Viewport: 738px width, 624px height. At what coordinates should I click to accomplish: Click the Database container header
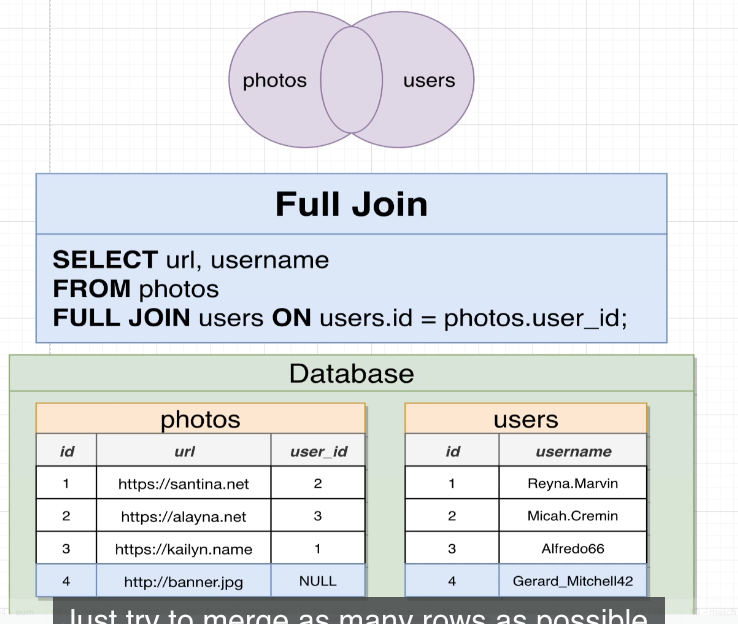pyautogui.click(x=351, y=374)
